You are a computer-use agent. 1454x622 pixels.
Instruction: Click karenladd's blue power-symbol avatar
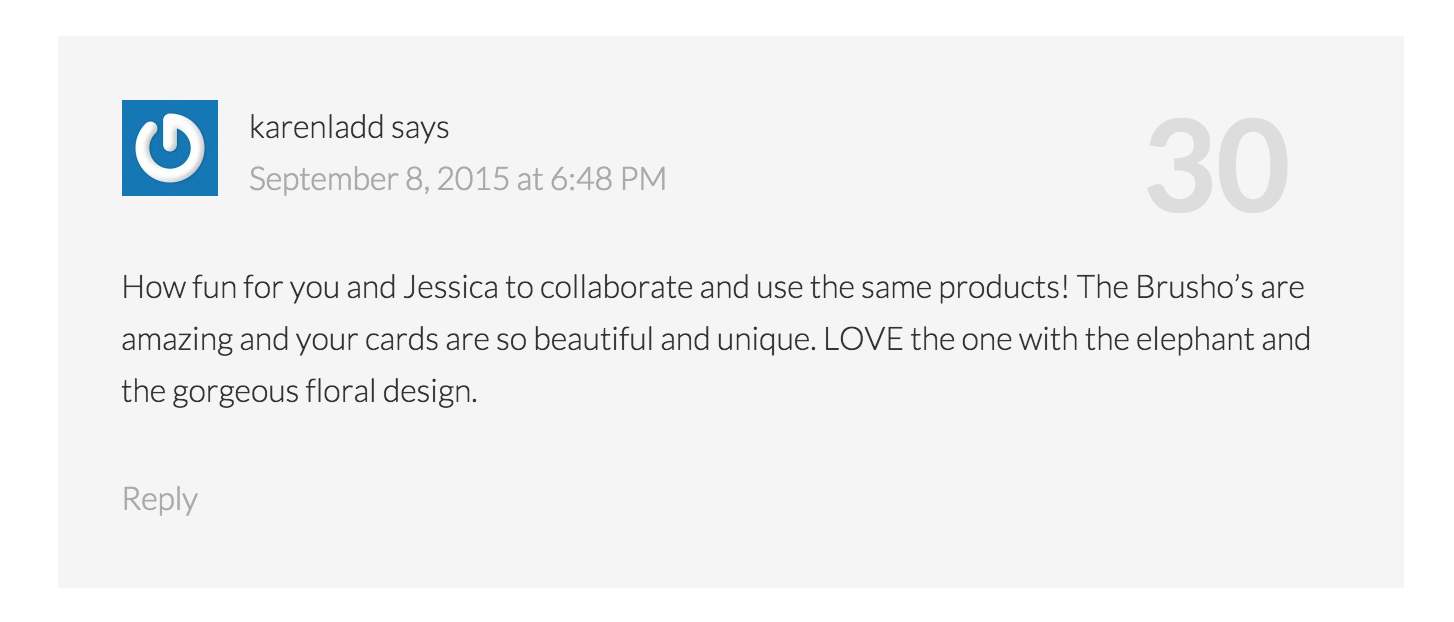(170, 148)
